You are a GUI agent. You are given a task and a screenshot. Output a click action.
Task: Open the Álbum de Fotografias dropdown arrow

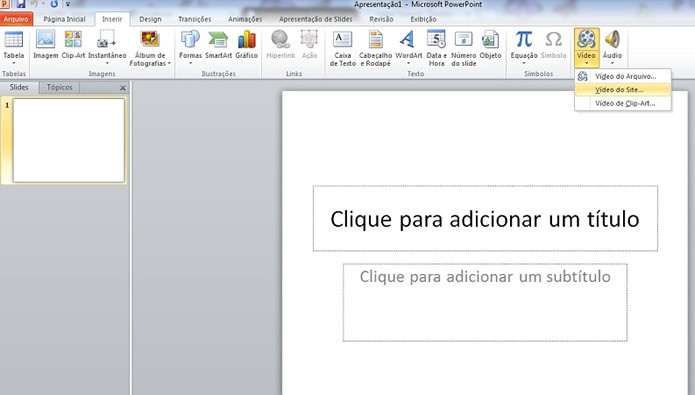click(169, 63)
